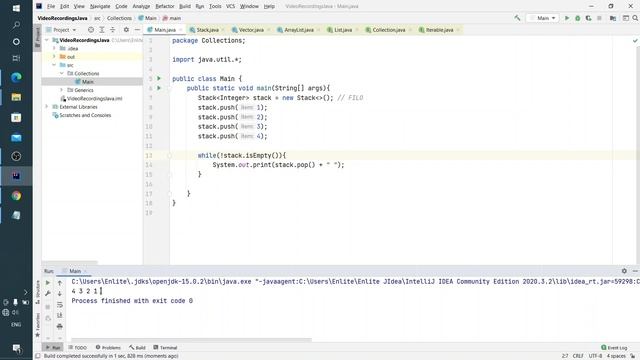Image resolution: width=640 pixels, height=360 pixels.
Task: Expand the .idea folder
Action: pyautogui.click(x=54, y=48)
